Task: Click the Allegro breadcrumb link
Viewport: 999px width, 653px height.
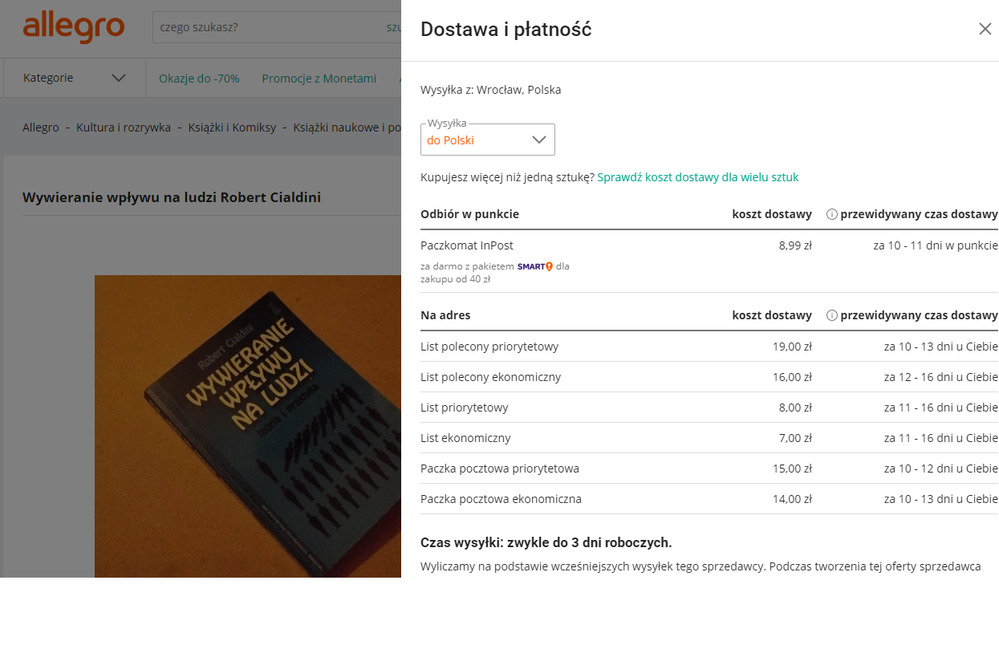Action: coord(41,128)
